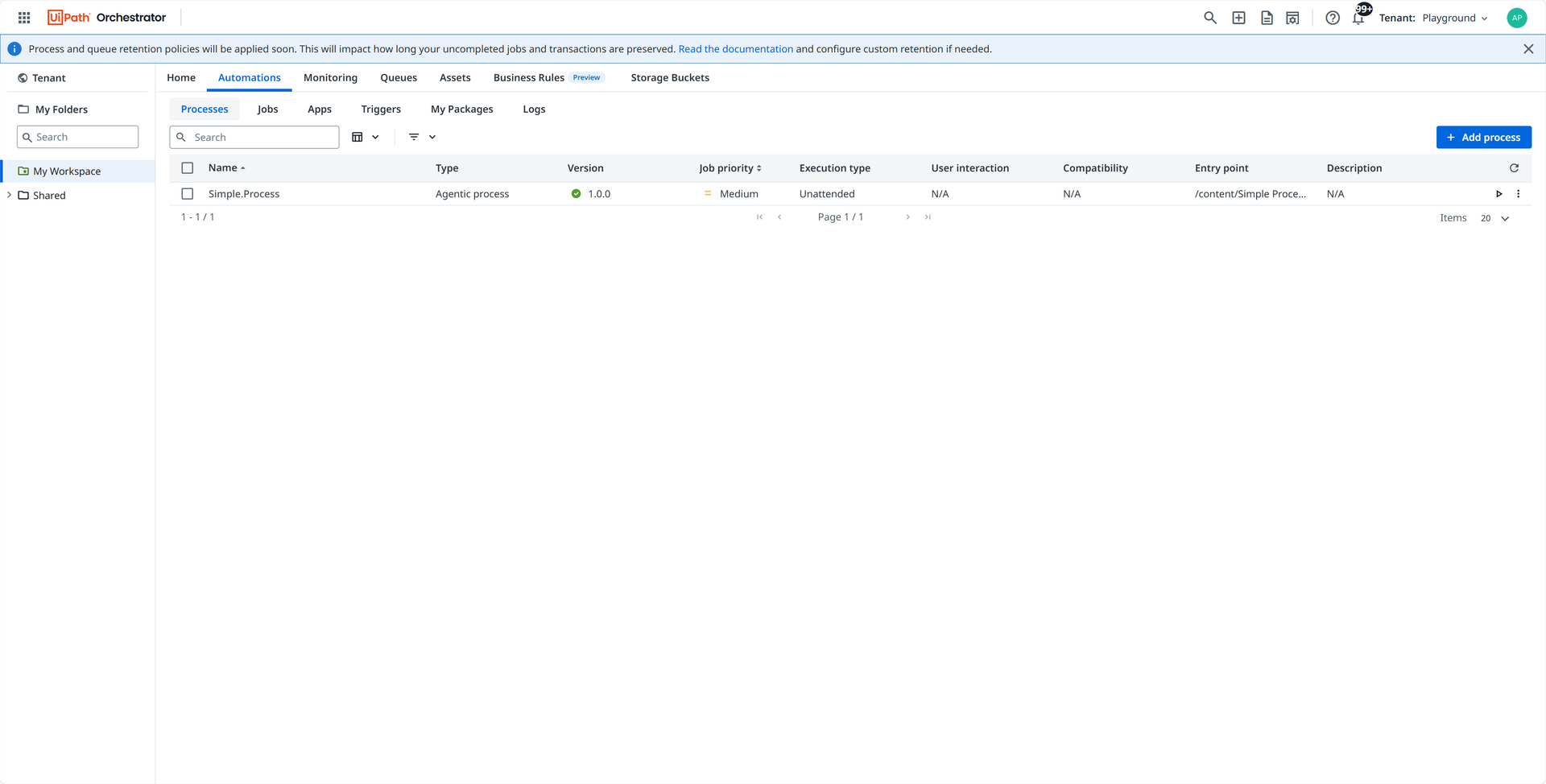This screenshot has width=1546, height=784.
Task: Expand the Shared folder tree node
Action: [9, 196]
